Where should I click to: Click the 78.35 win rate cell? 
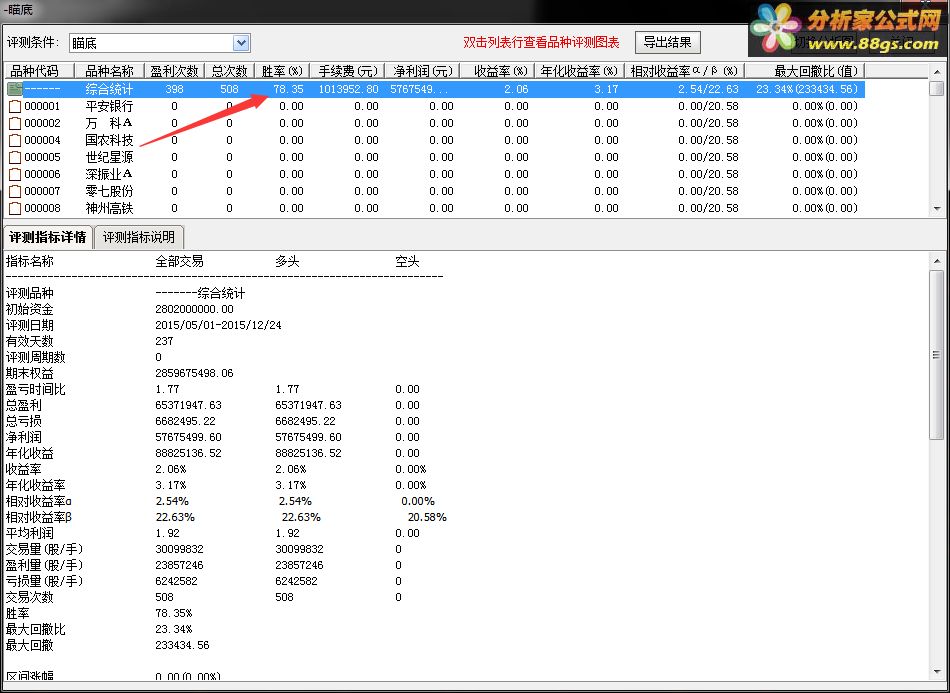point(288,89)
